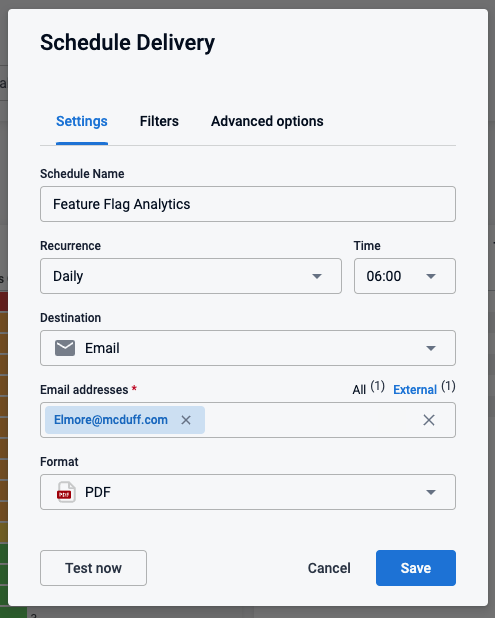495x618 pixels.
Task: Switch to the Settings tab
Action: pyautogui.click(x=82, y=121)
